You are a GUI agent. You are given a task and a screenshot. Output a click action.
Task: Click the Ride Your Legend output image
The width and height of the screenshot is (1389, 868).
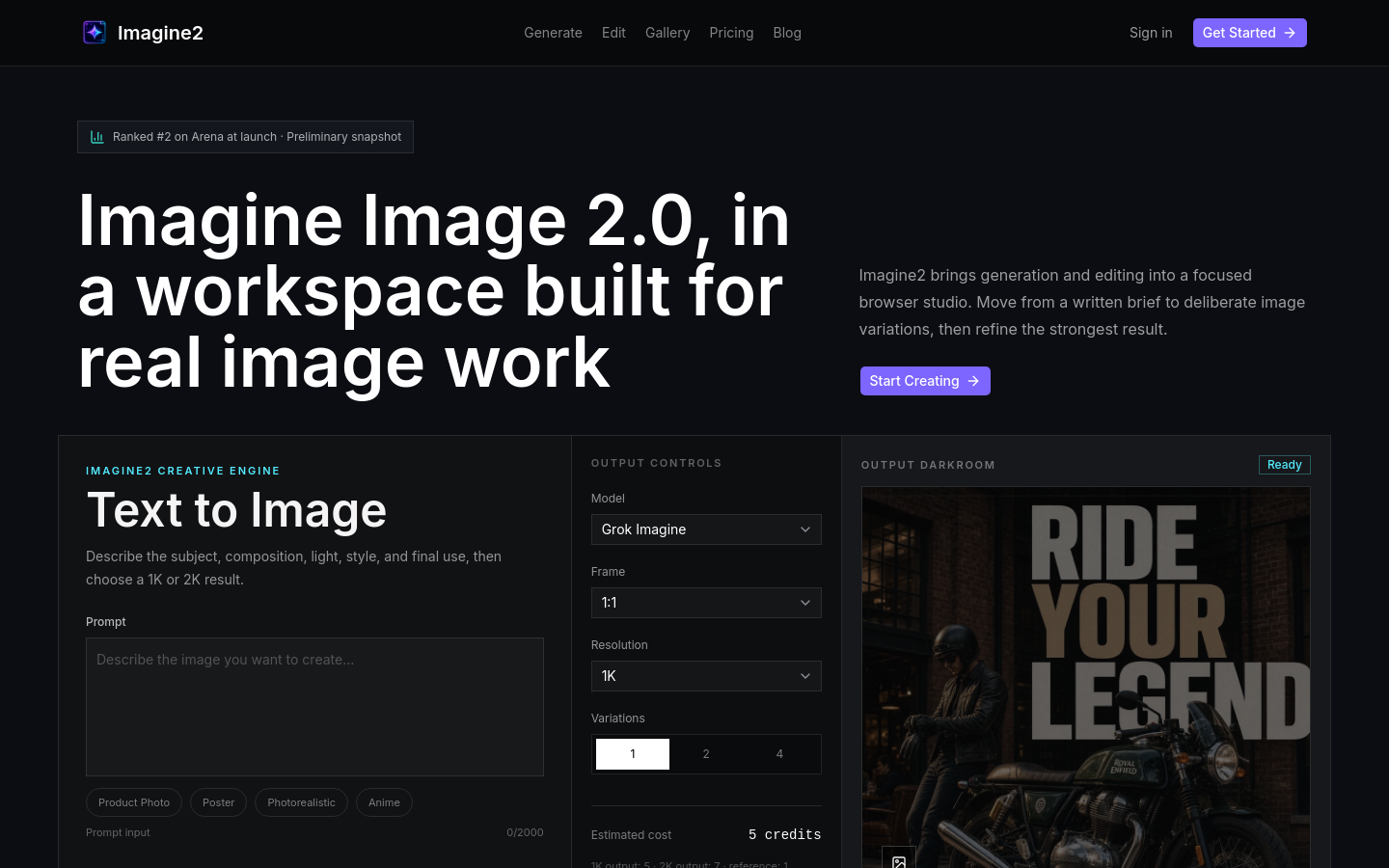pos(1086,677)
